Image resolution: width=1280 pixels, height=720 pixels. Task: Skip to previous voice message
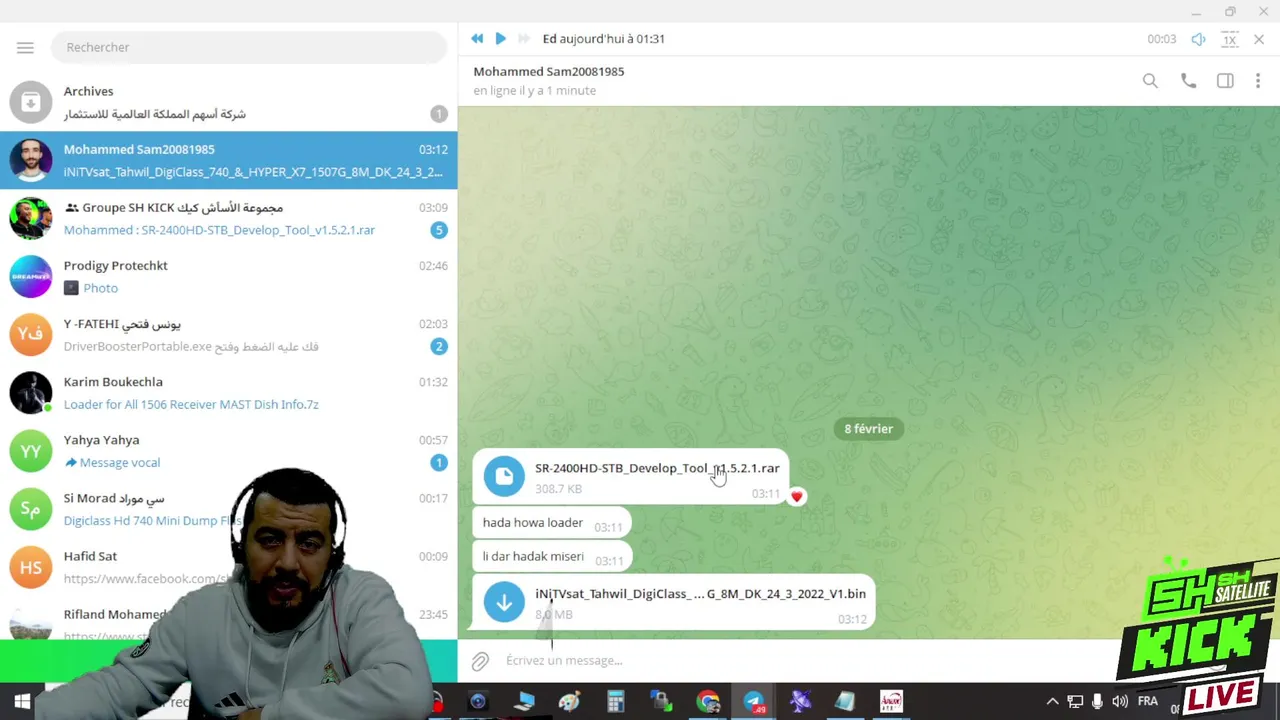(x=477, y=38)
